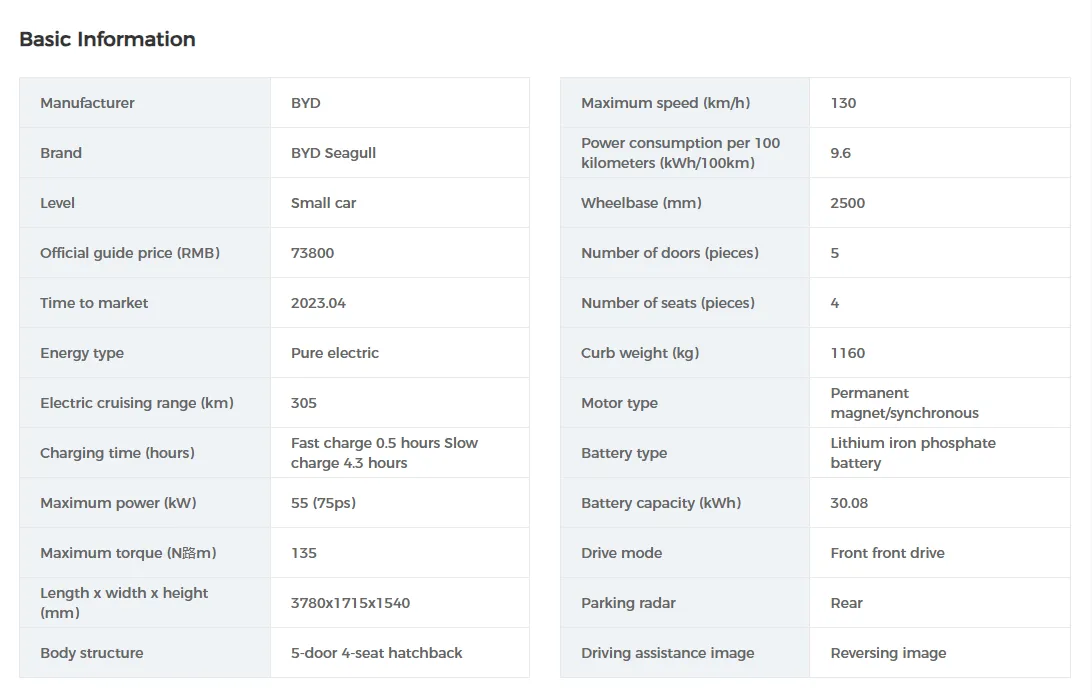
Task: Select the maximum power value 55 (75ps)
Action: 323,503
